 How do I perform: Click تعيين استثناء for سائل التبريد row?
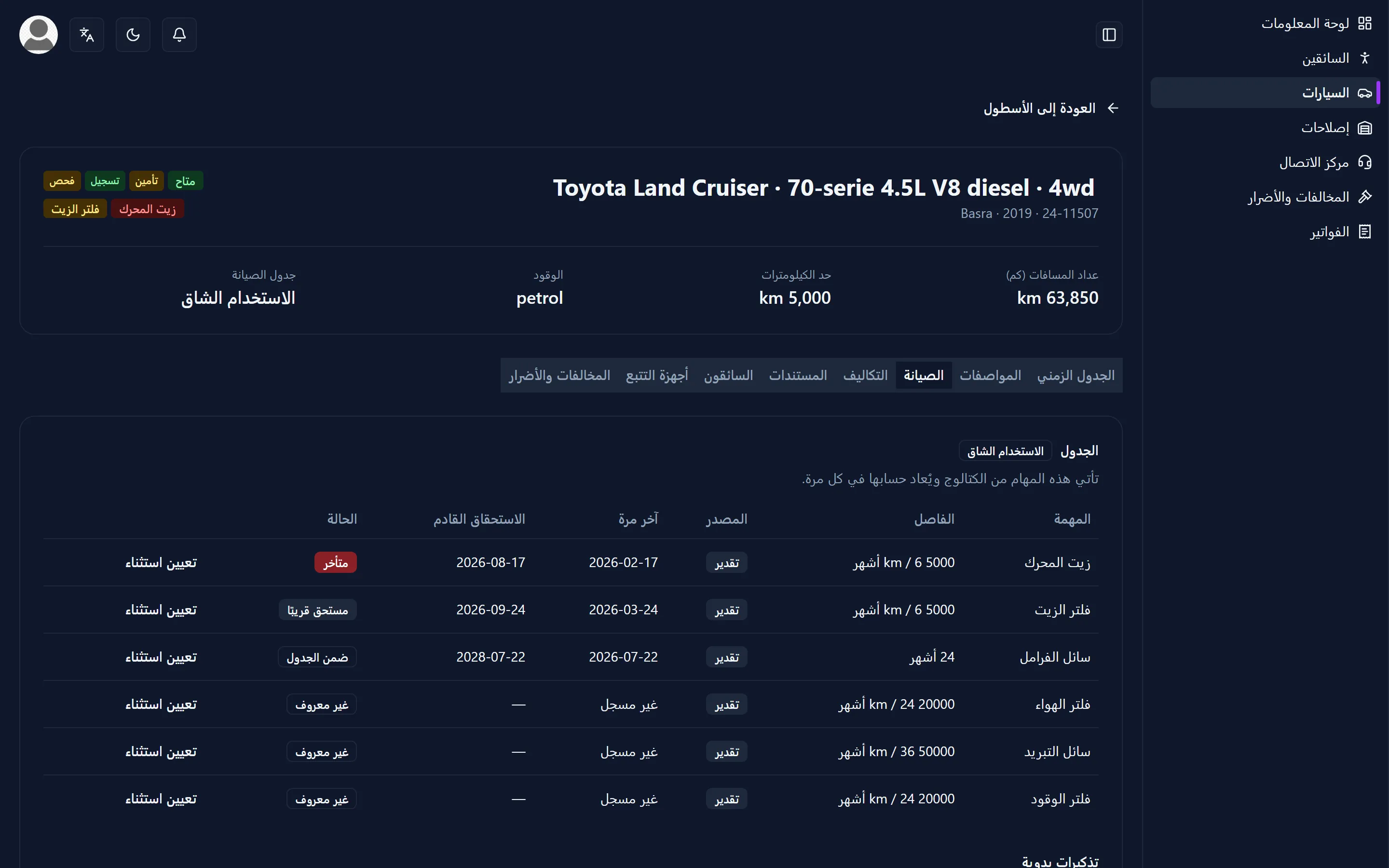click(x=161, y=752)
